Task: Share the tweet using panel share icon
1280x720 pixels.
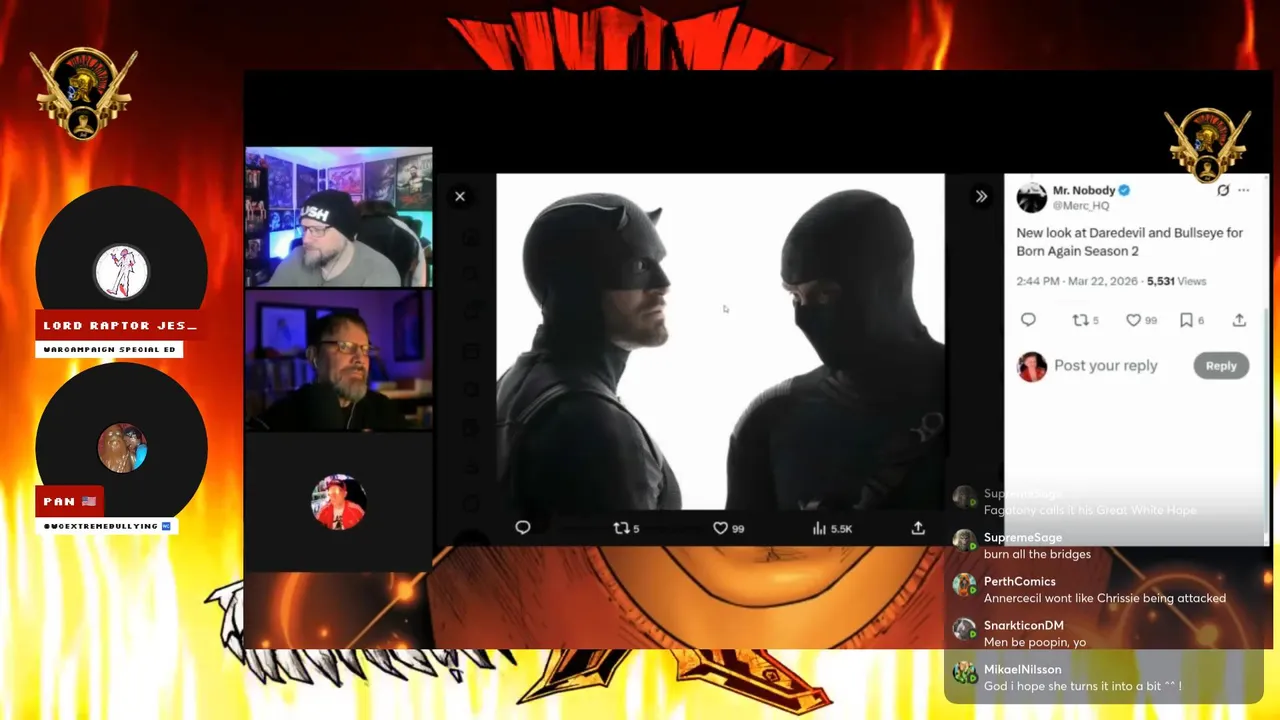Action: 1239,320
